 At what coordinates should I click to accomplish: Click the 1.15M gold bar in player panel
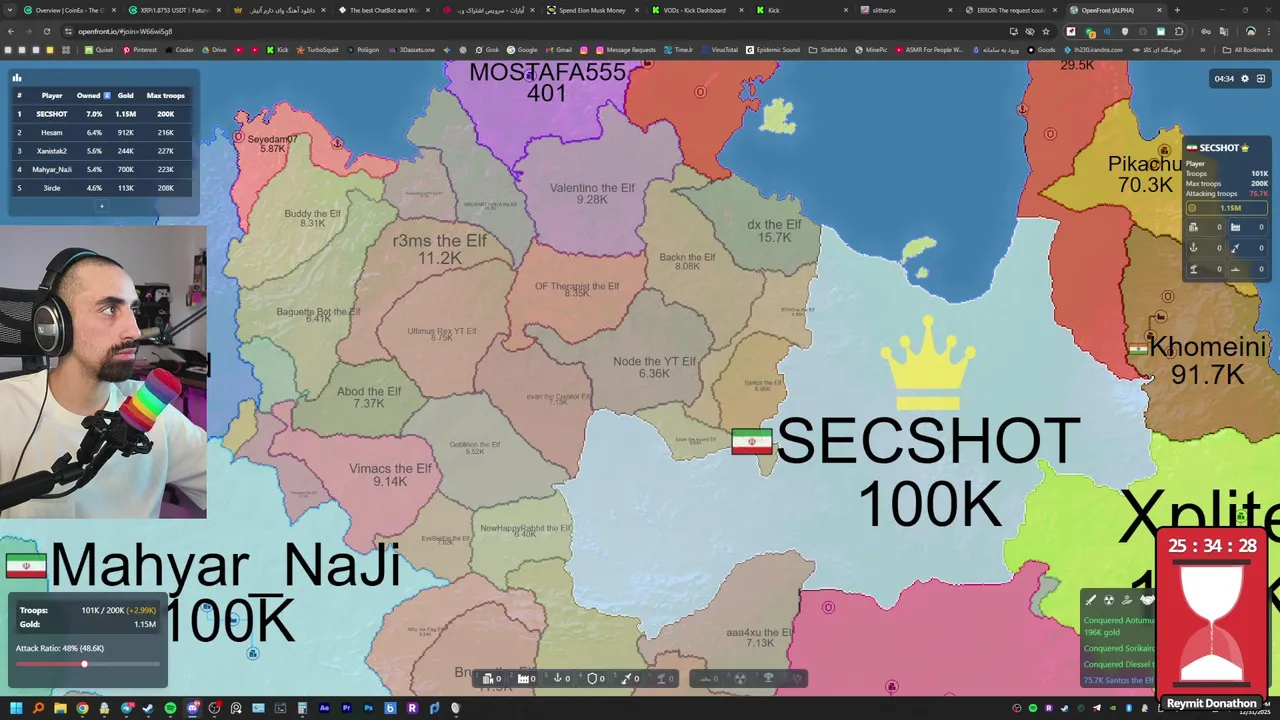coord(1227,208)
